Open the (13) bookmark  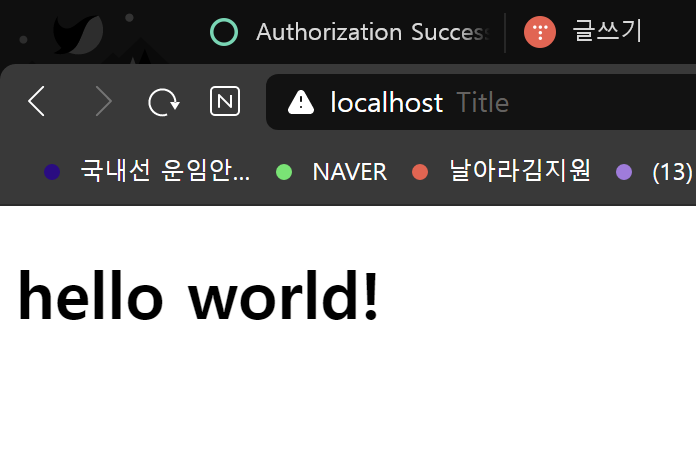[654, 172]
